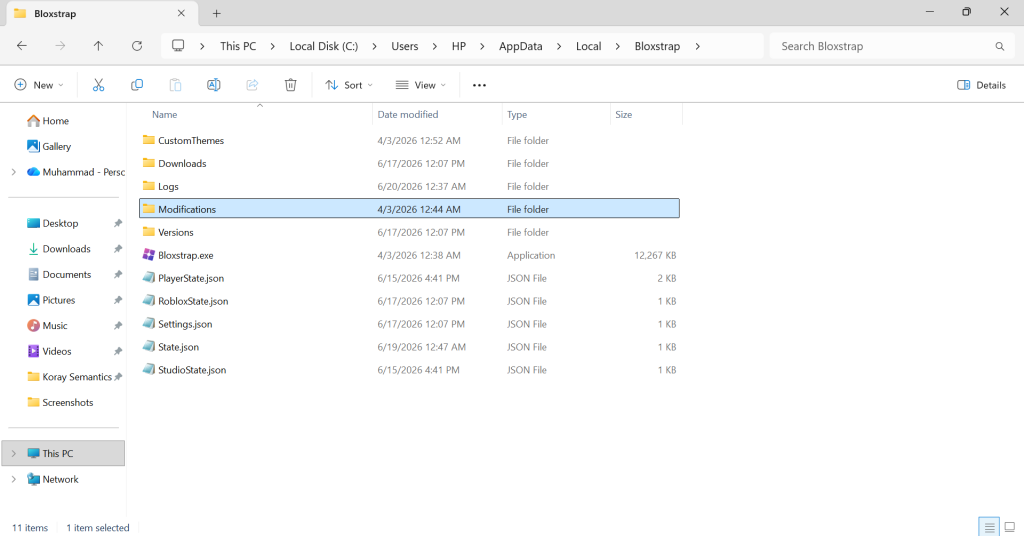Click the Delete trash can icon
The image size is (1024, 536).
pos(291,85)
